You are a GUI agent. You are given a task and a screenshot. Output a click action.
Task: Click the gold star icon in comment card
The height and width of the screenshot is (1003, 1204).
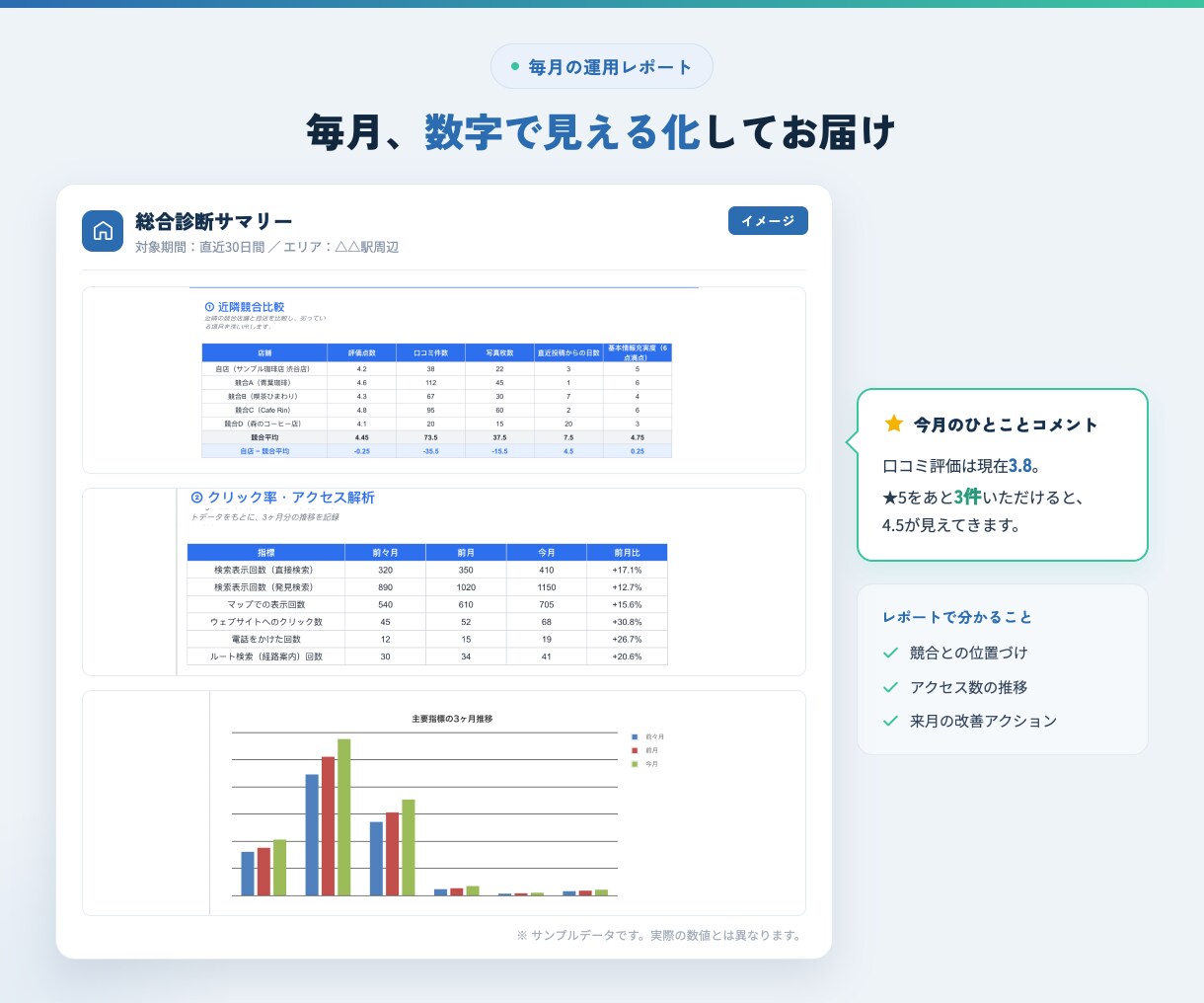click(x=894, y=424)
